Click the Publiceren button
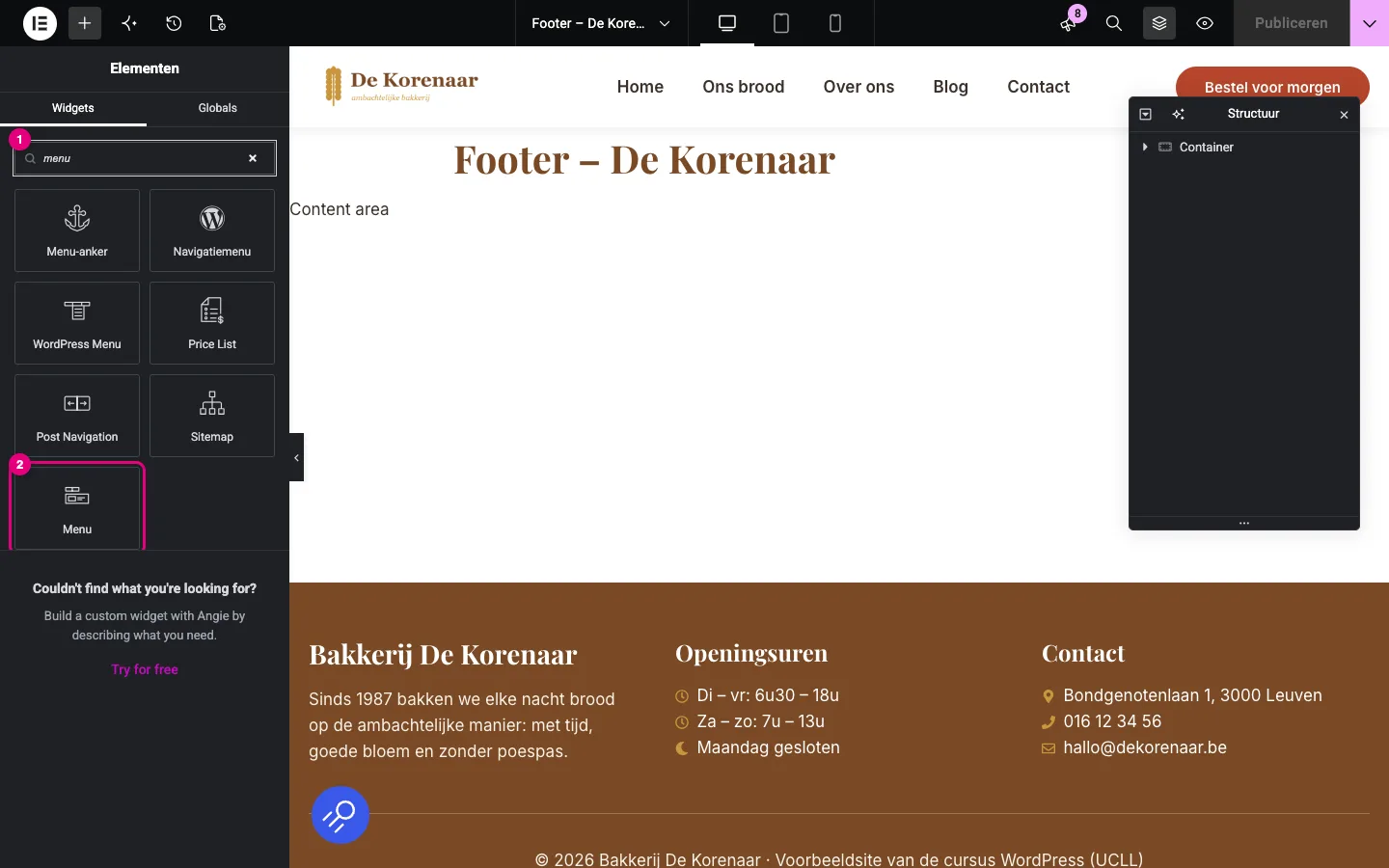The height and width of the screenshot is (868, 1389). [1292, 23]
